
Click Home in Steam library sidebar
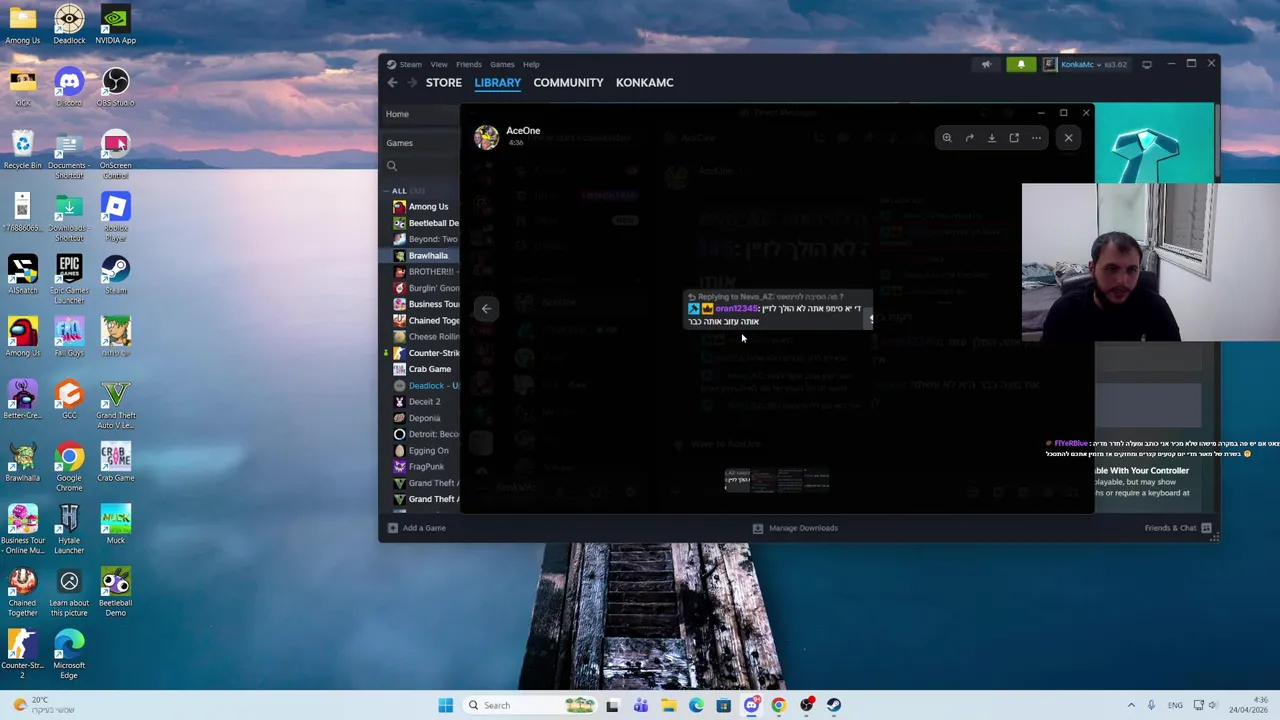tap(397, 114)
